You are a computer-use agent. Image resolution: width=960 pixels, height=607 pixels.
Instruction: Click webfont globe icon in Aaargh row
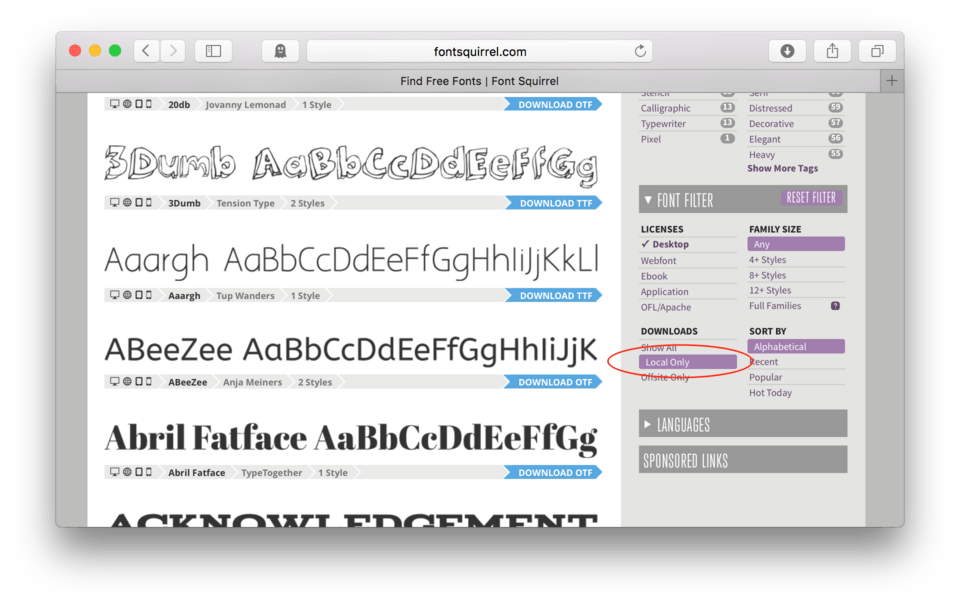(x=127, y=295)
